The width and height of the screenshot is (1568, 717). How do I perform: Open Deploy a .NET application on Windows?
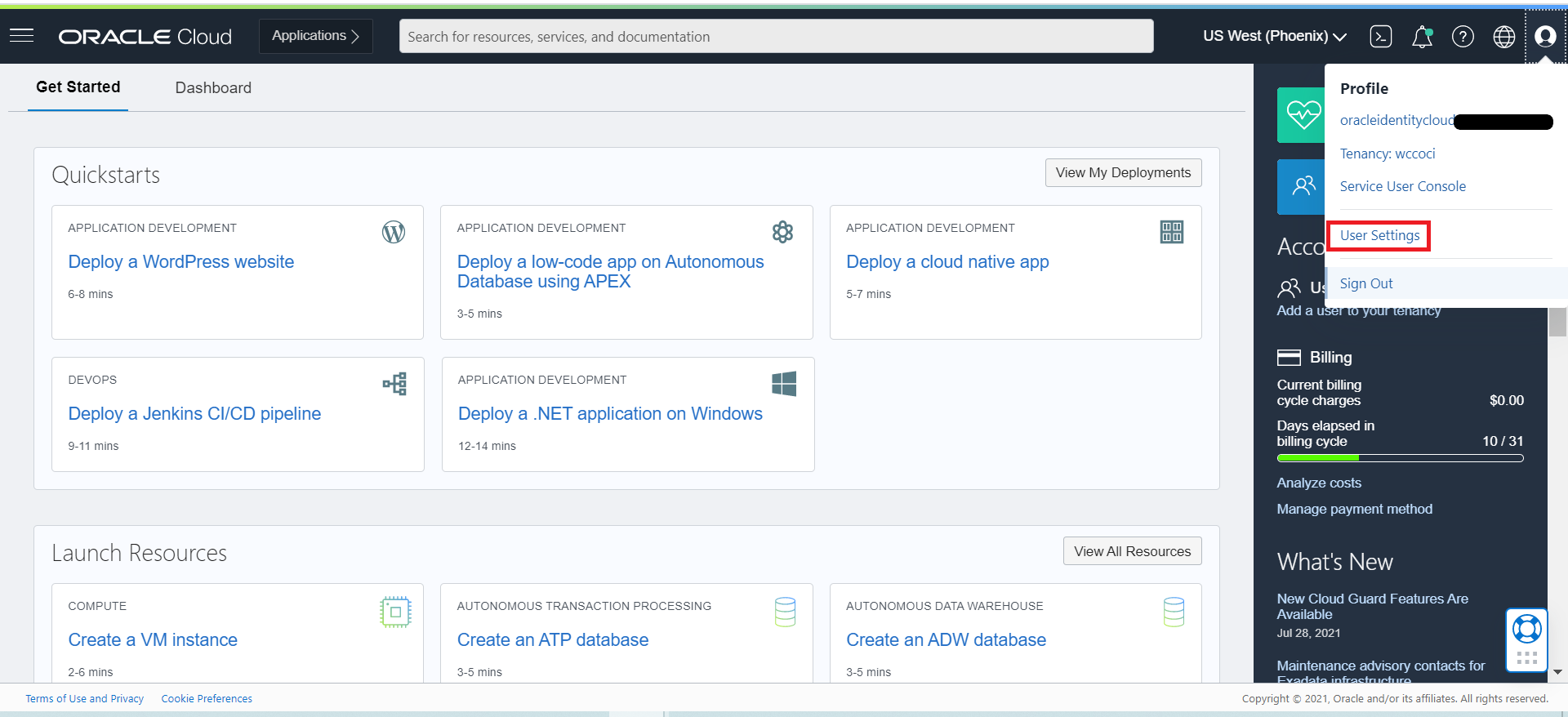(610, 414)
